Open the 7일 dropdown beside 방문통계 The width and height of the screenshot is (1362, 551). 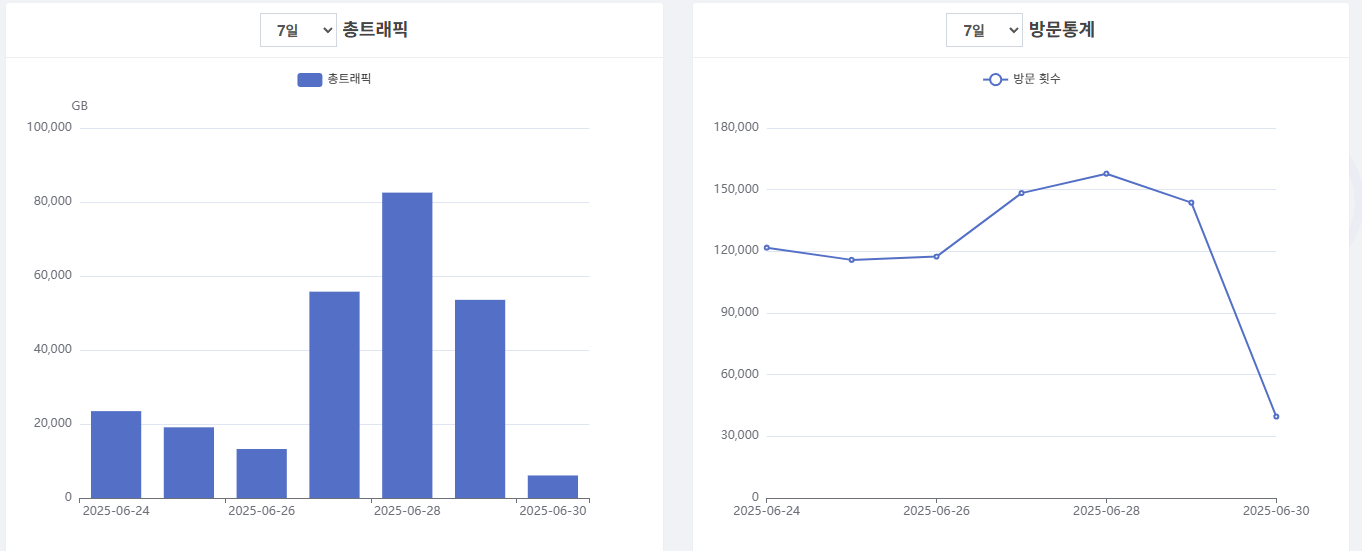984,30
